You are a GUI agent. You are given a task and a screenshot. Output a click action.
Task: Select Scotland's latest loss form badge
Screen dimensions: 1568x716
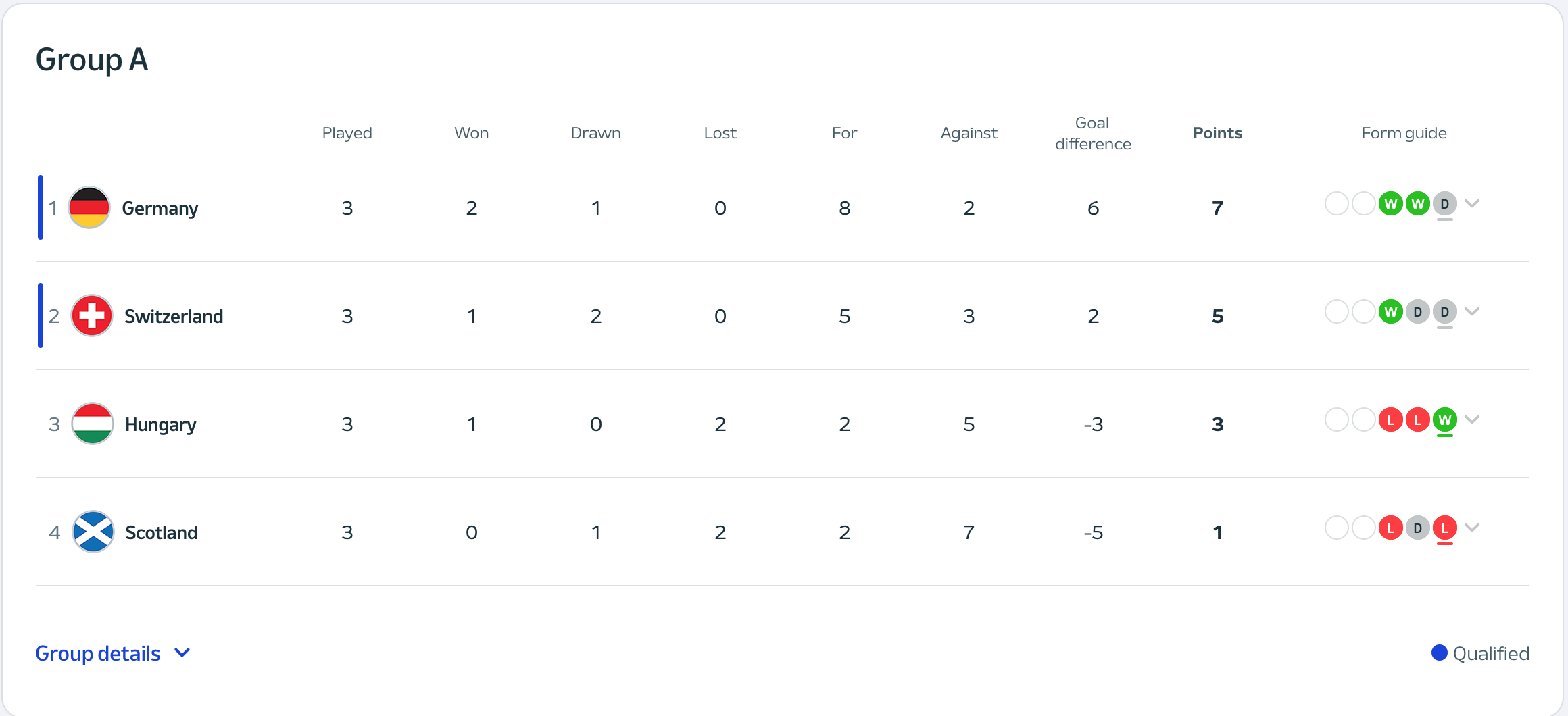(x=1445, y=528)
